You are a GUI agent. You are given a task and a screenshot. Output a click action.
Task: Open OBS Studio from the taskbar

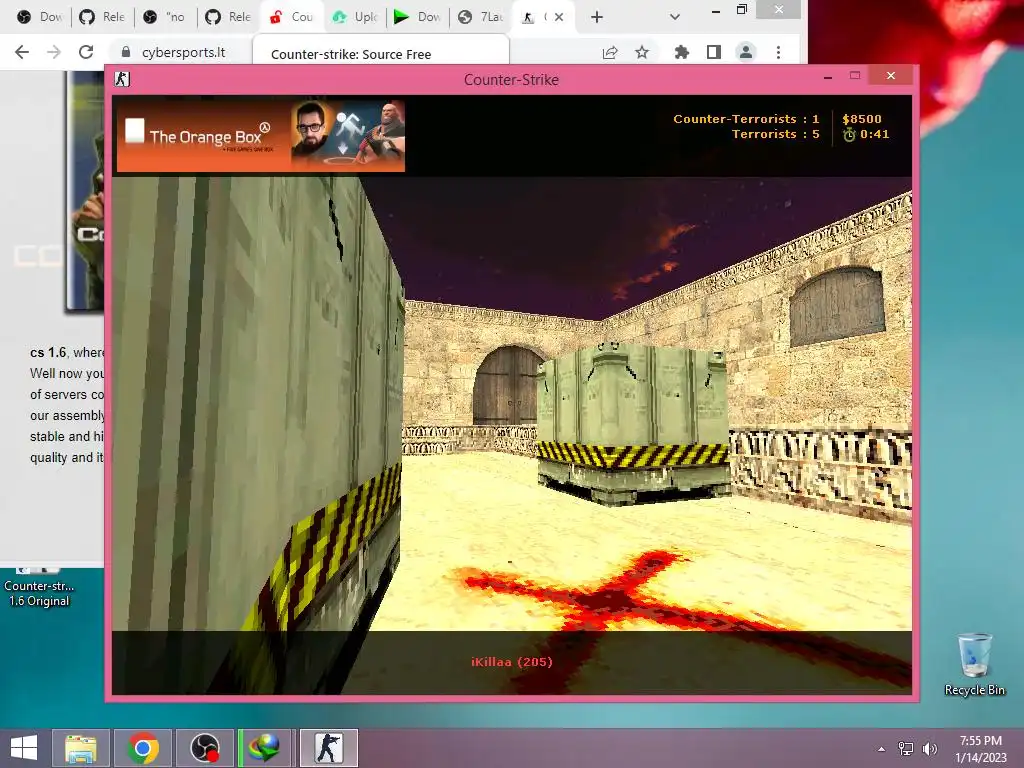tap(204, 748)
